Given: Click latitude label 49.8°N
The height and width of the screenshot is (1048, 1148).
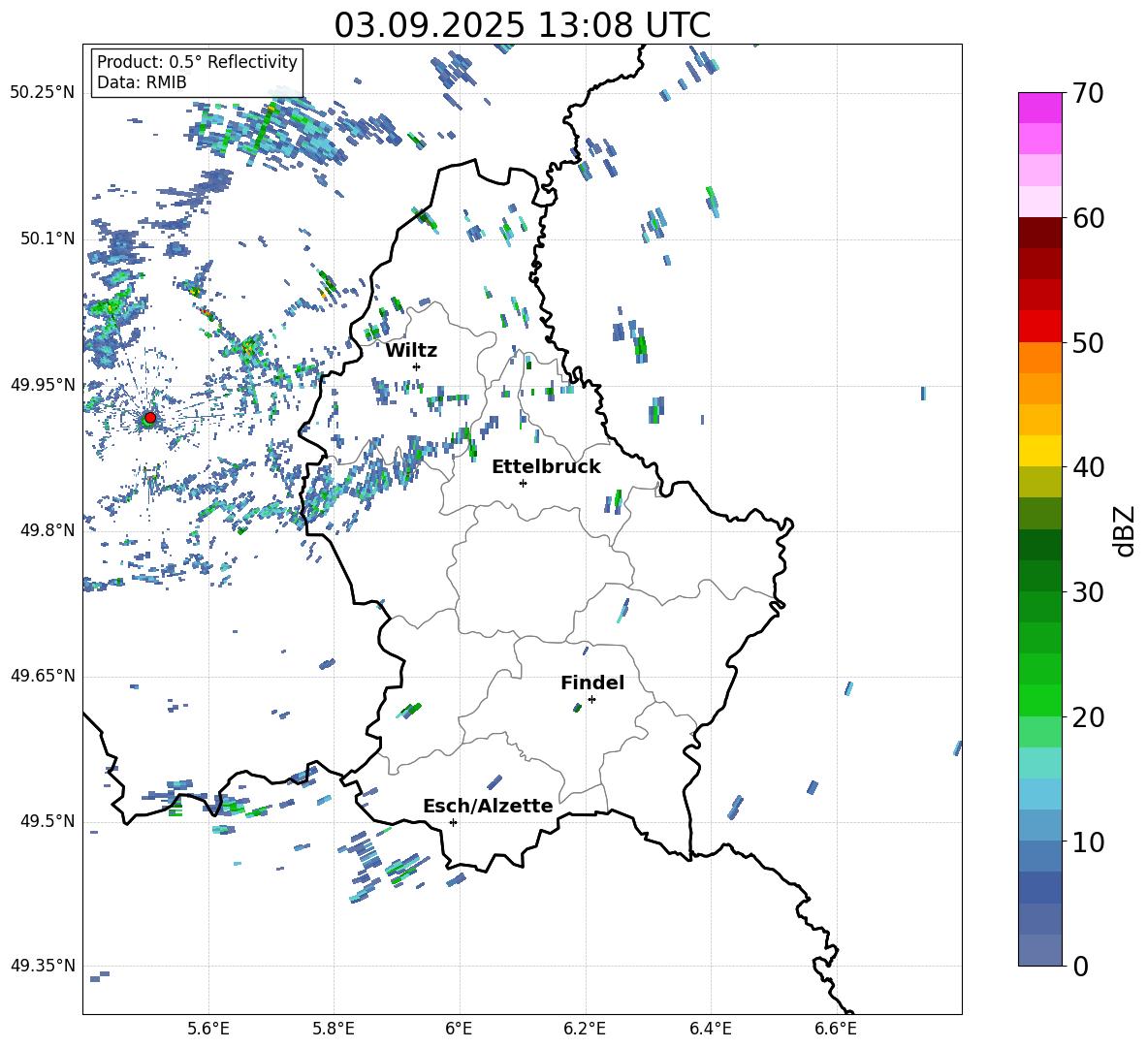Looking at the screenshot, I should pyautogui.click(x=48, y=530).
